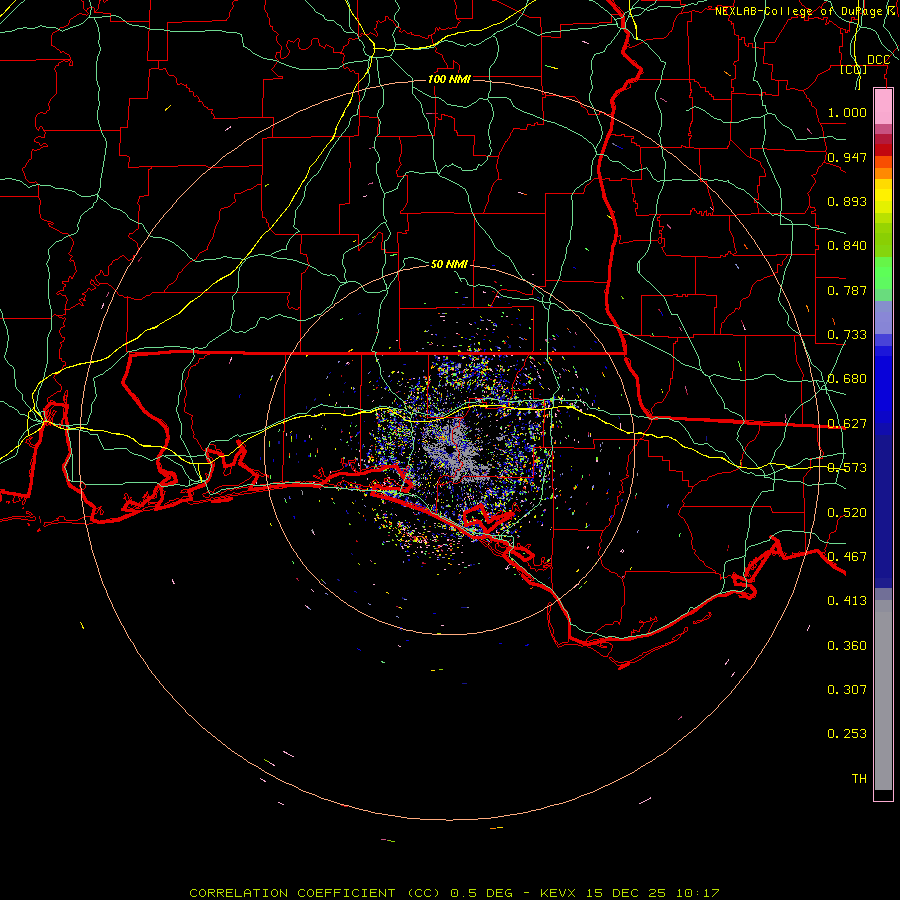
Task: Click the 0.787 scale value
Action: pos(847,290)
